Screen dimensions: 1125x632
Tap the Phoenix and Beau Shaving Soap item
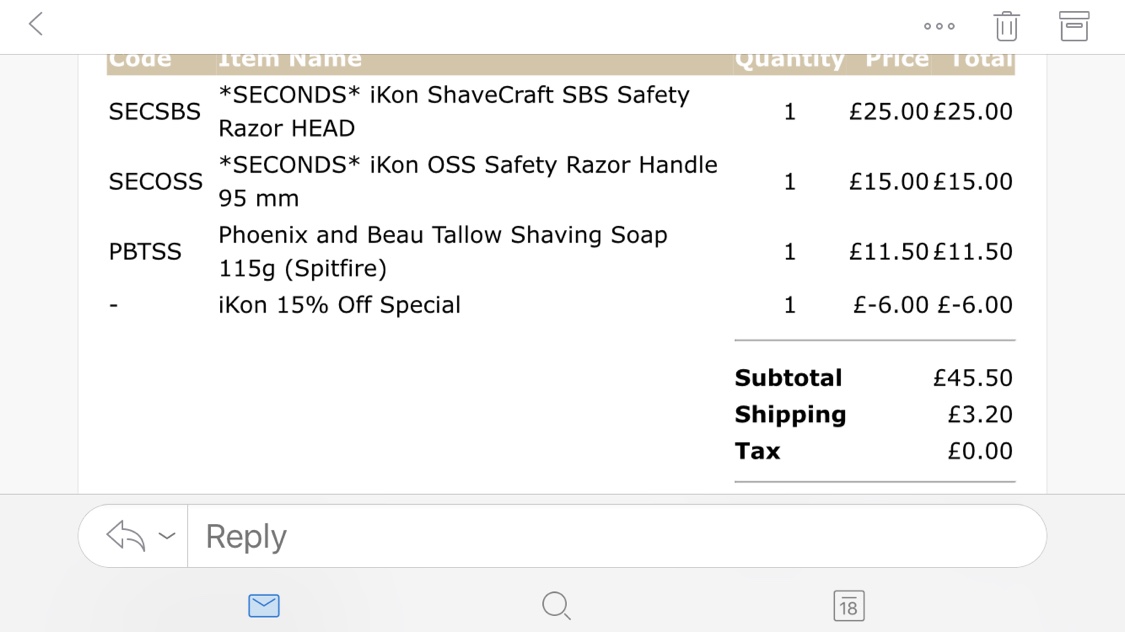443,252
